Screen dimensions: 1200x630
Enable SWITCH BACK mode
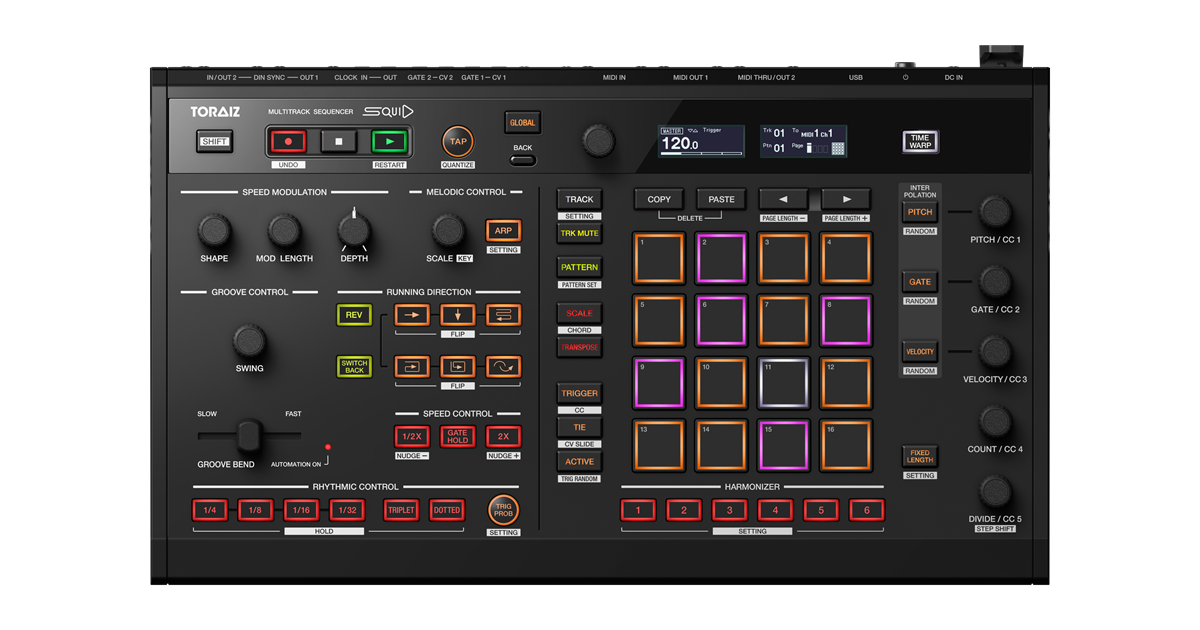click(354, 366)
